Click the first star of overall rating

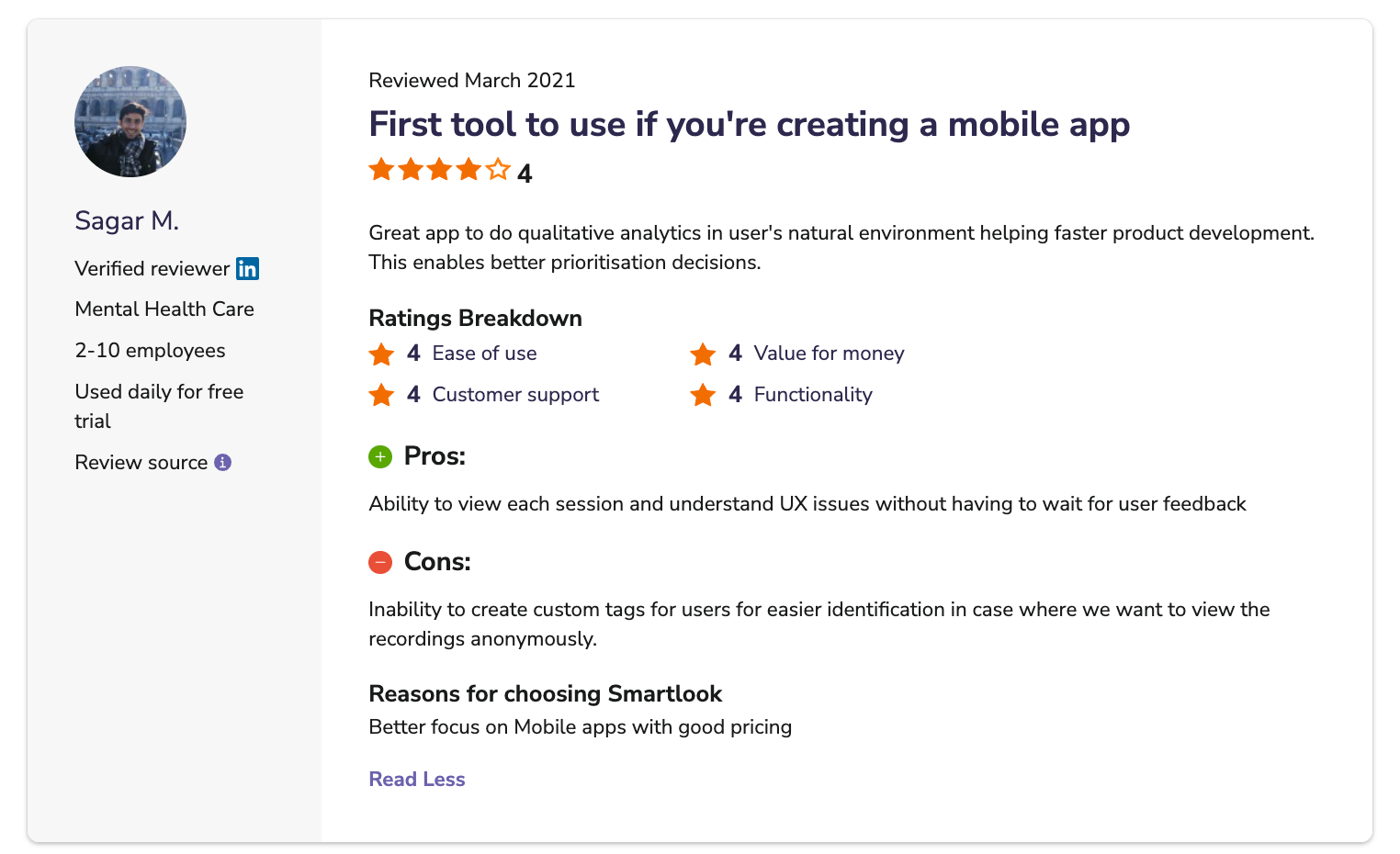[381, 170]
